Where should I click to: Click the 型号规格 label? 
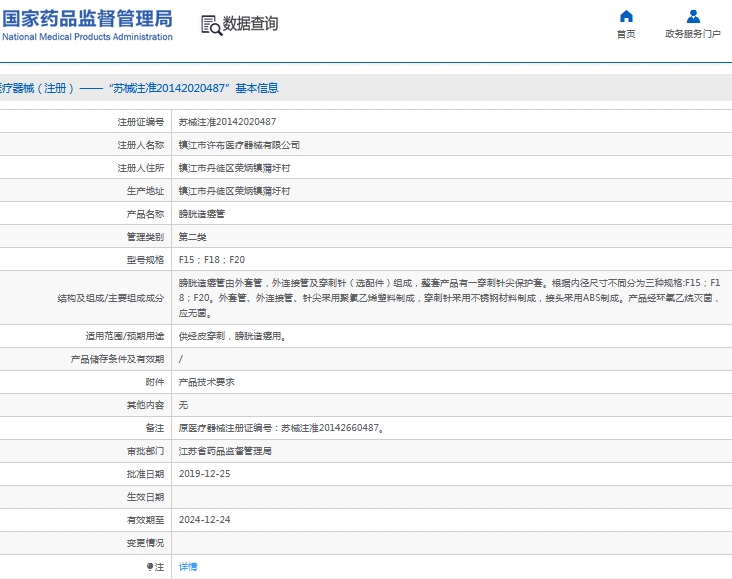coord(145,260)
